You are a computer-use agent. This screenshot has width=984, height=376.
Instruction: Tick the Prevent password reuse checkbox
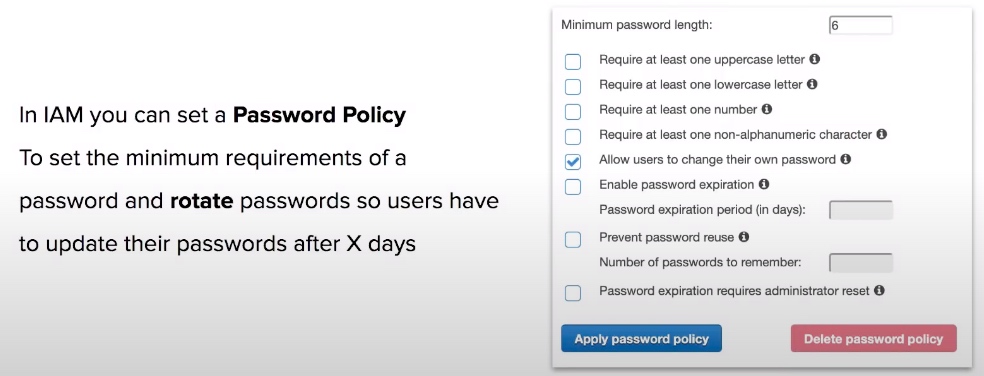click(x=573, y=240)
